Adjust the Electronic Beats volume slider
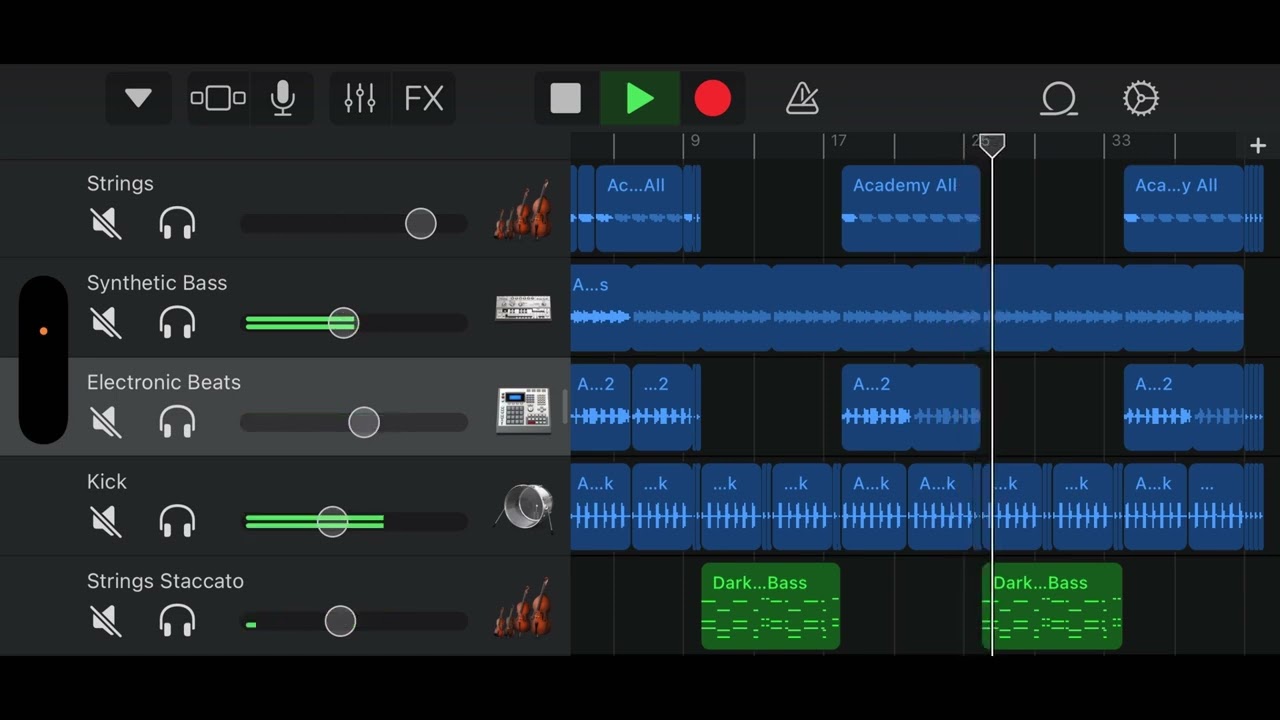 364,422
